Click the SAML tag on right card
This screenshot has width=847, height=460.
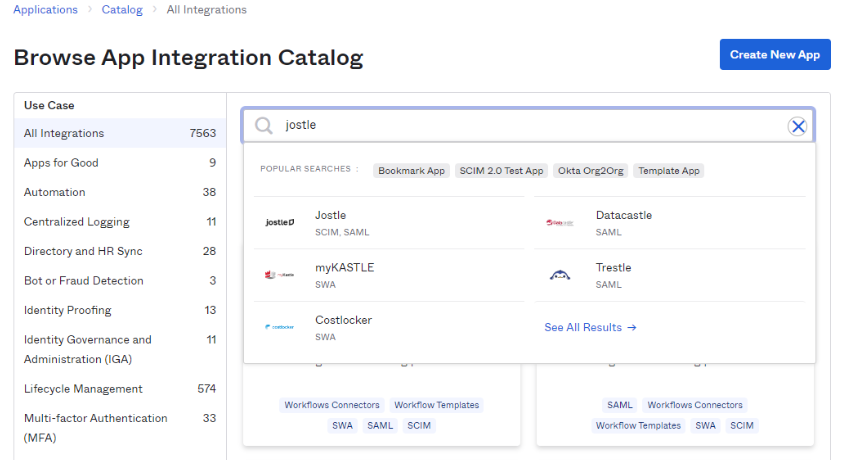(620, 405)
